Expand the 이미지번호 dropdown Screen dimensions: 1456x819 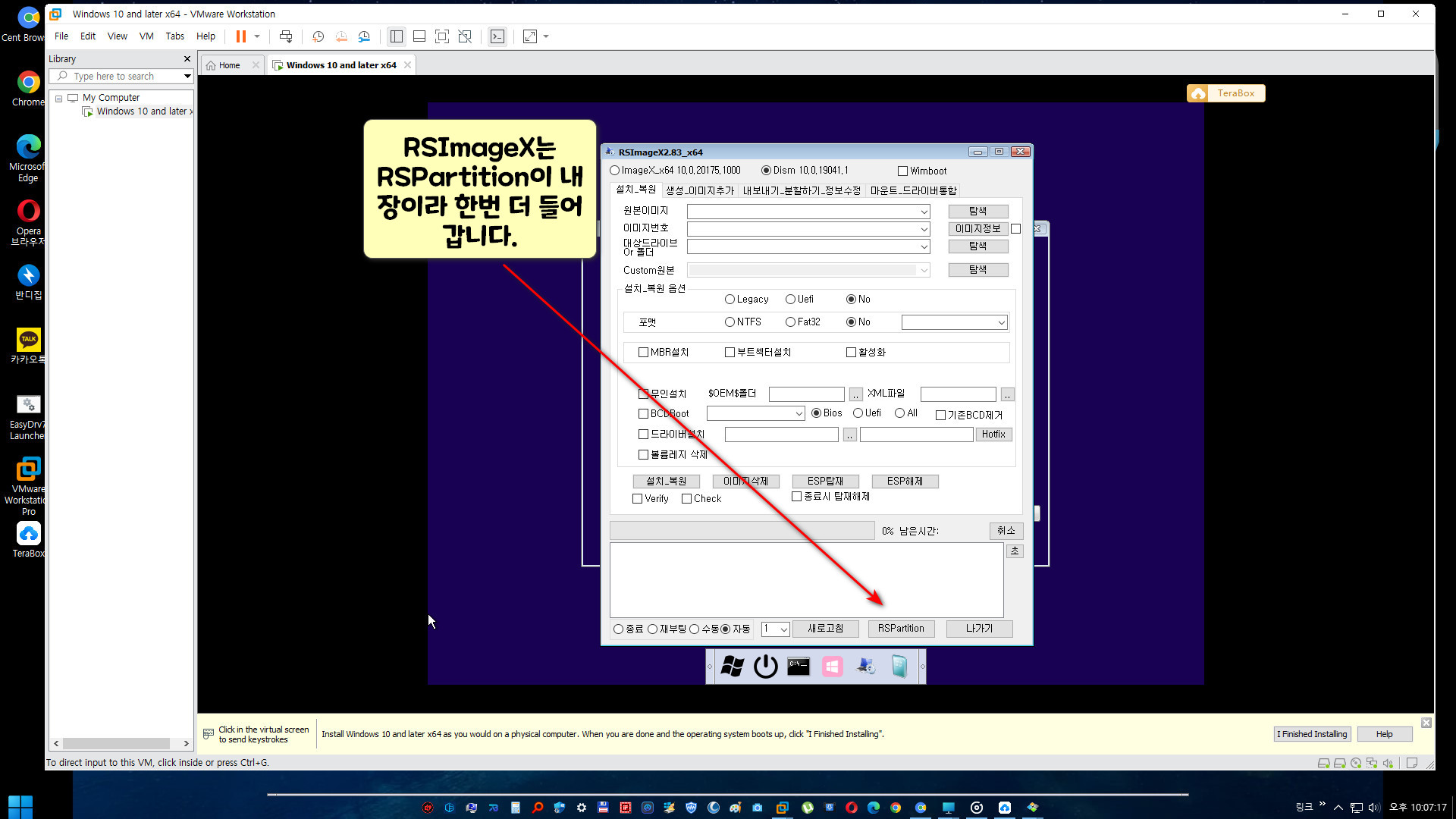coord(923,229)
